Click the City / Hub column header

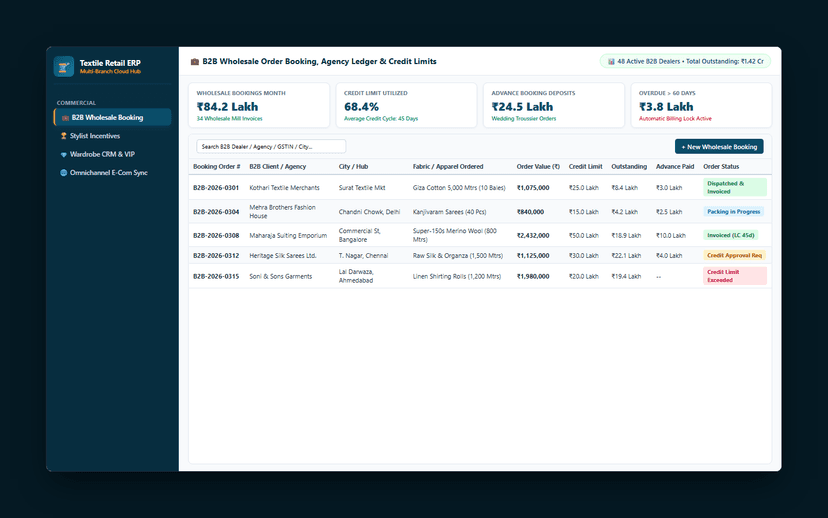click(353, 166)
